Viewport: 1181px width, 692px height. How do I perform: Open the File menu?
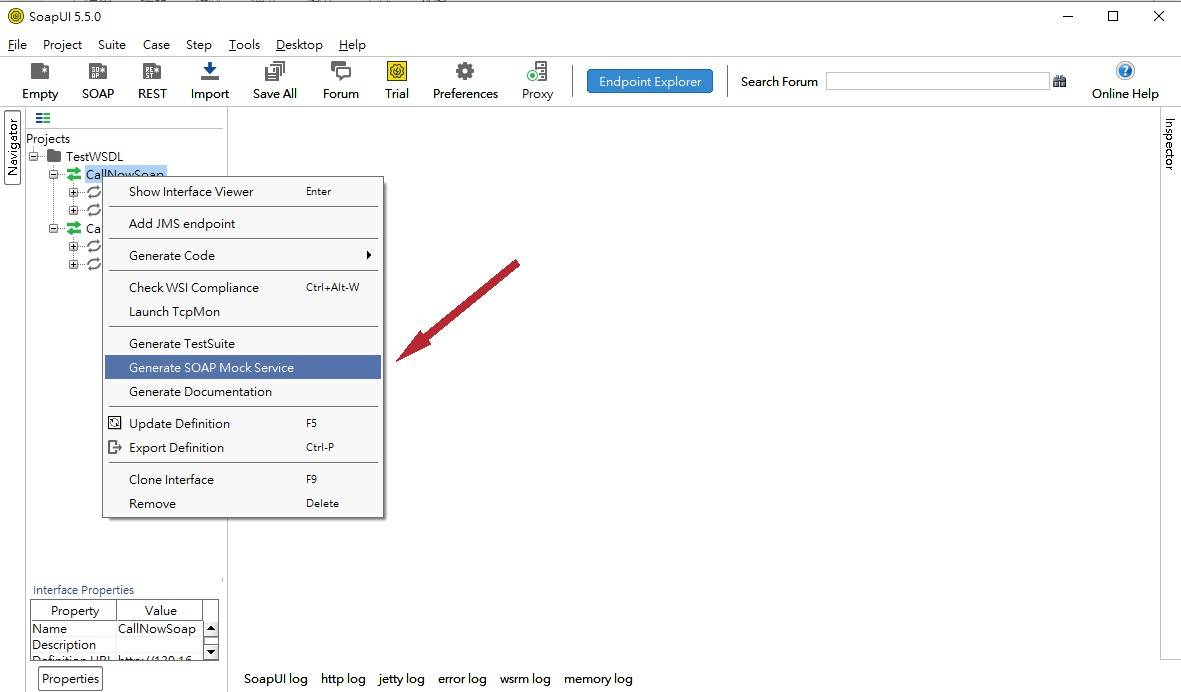click(17, 44)
